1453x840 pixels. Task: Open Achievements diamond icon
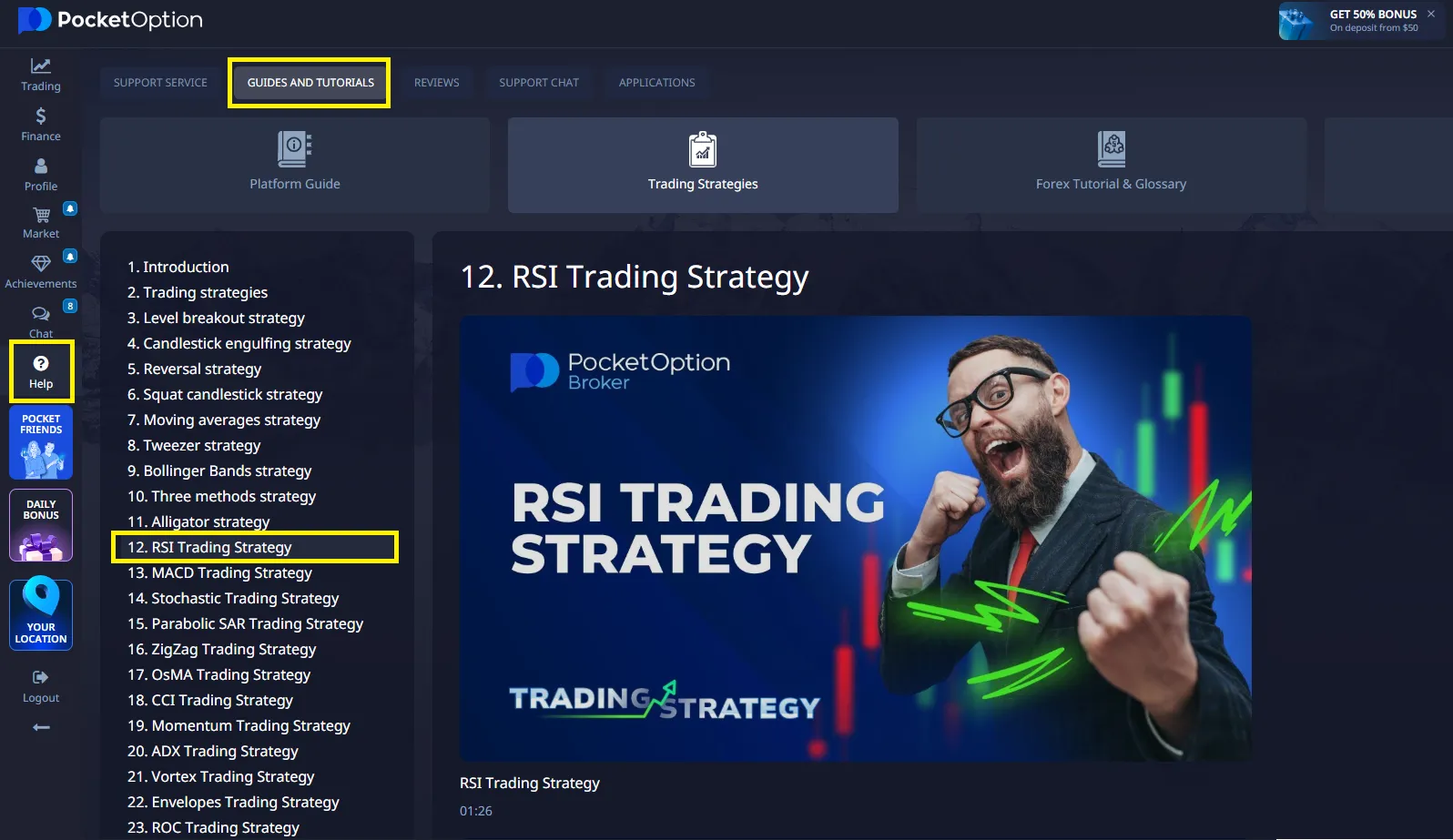click(41, 263)
